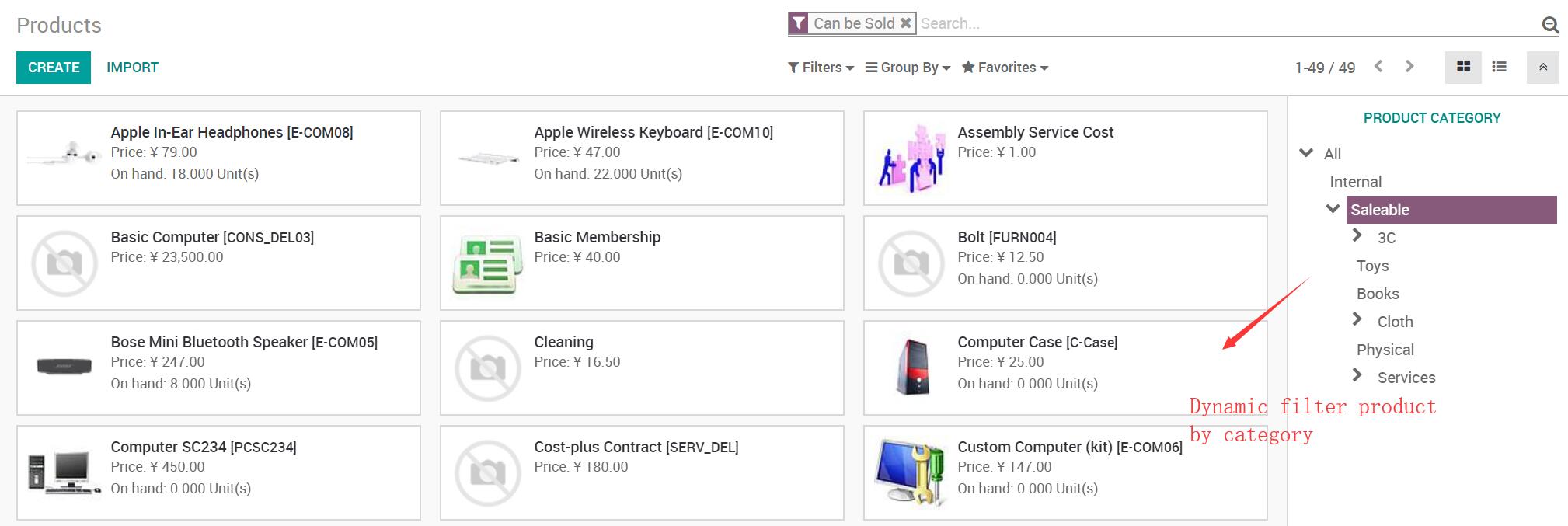Screen dimensions: 1568x526
Task: Select the Internal category
Action: coord(1355,182)
